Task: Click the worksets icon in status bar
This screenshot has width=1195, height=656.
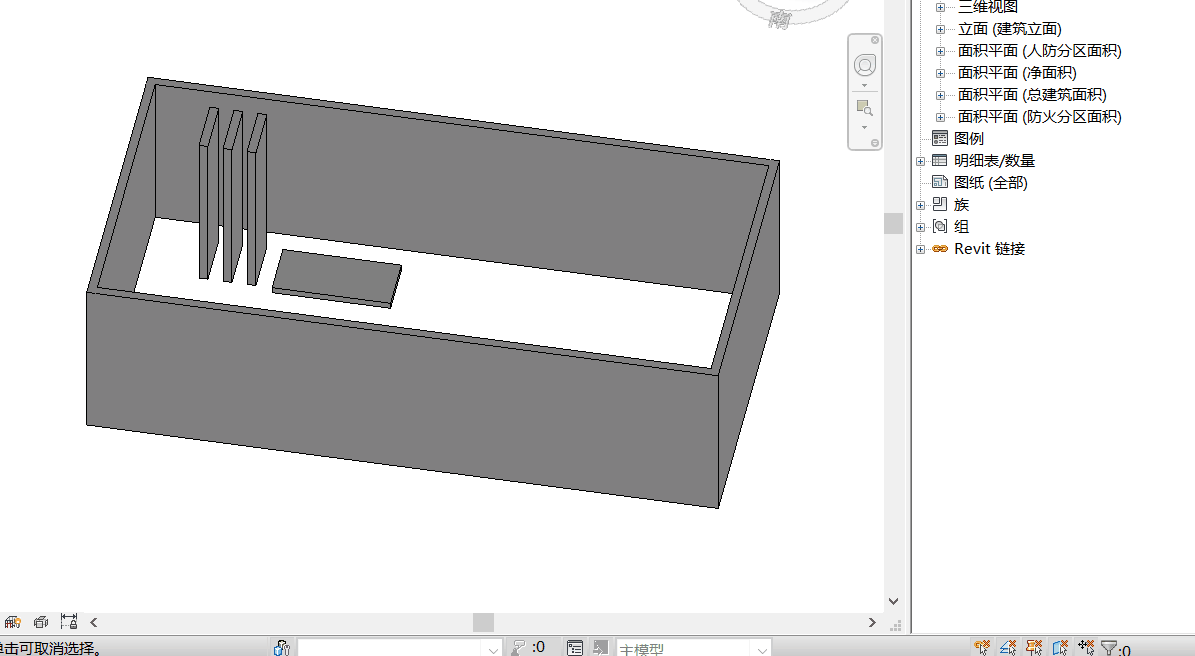Action: pyautogui.click(x=282, y=648)
